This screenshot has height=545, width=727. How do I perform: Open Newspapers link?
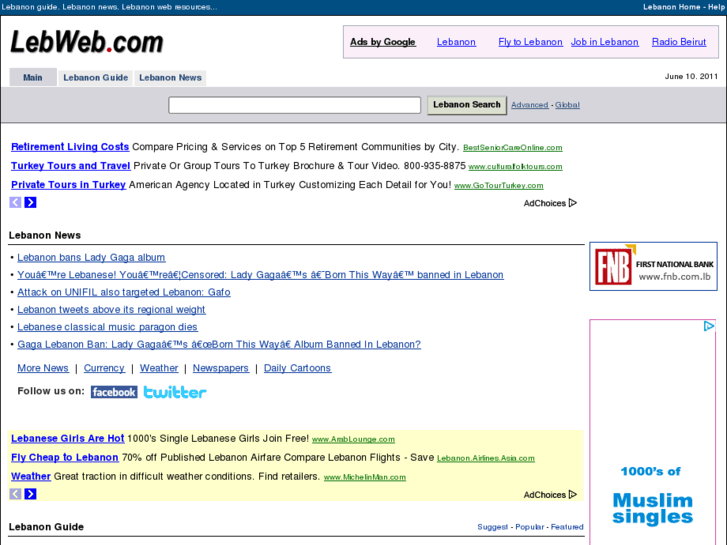221,368
